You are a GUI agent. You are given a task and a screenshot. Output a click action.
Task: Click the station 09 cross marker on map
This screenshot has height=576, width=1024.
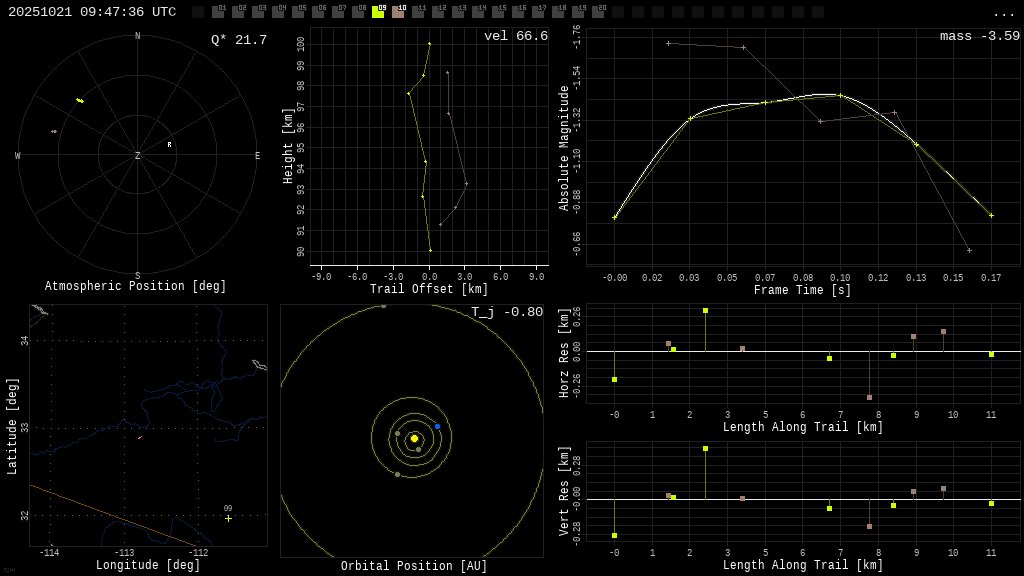[x=228, y=518]
